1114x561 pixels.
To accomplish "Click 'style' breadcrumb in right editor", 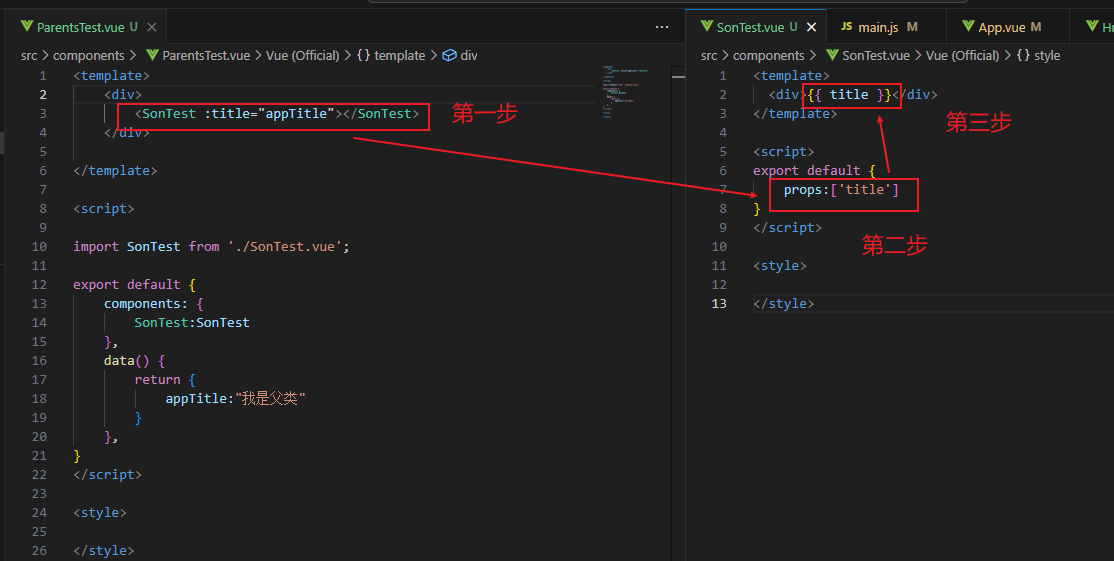I will (x=1047, y=55).
